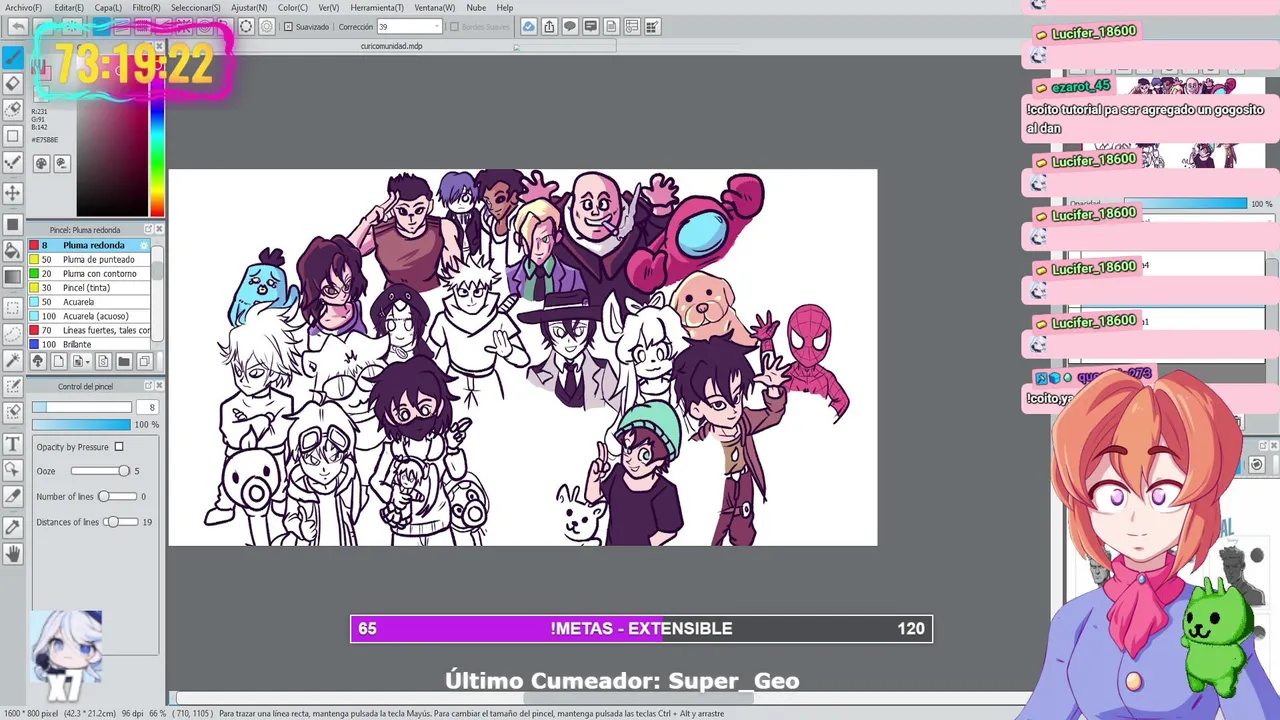
Task: Toggle Opacity by Pressure checkbox
Action: 118,447
